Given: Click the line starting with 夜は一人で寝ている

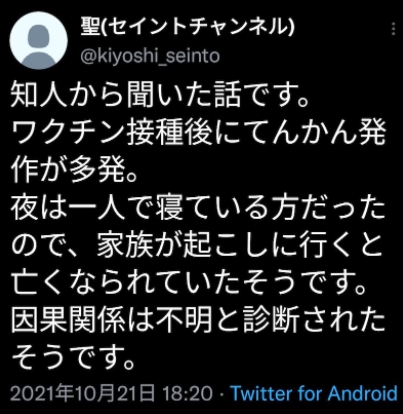Looking at the screenshot, I should click(x=198, y=209).
